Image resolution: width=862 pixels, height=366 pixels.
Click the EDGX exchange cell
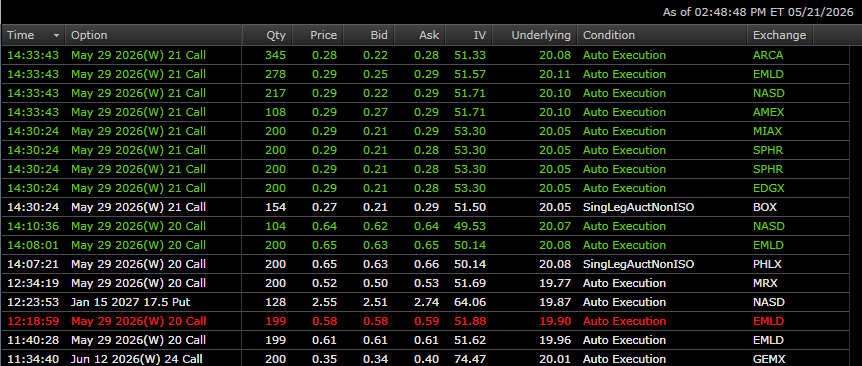769,188
